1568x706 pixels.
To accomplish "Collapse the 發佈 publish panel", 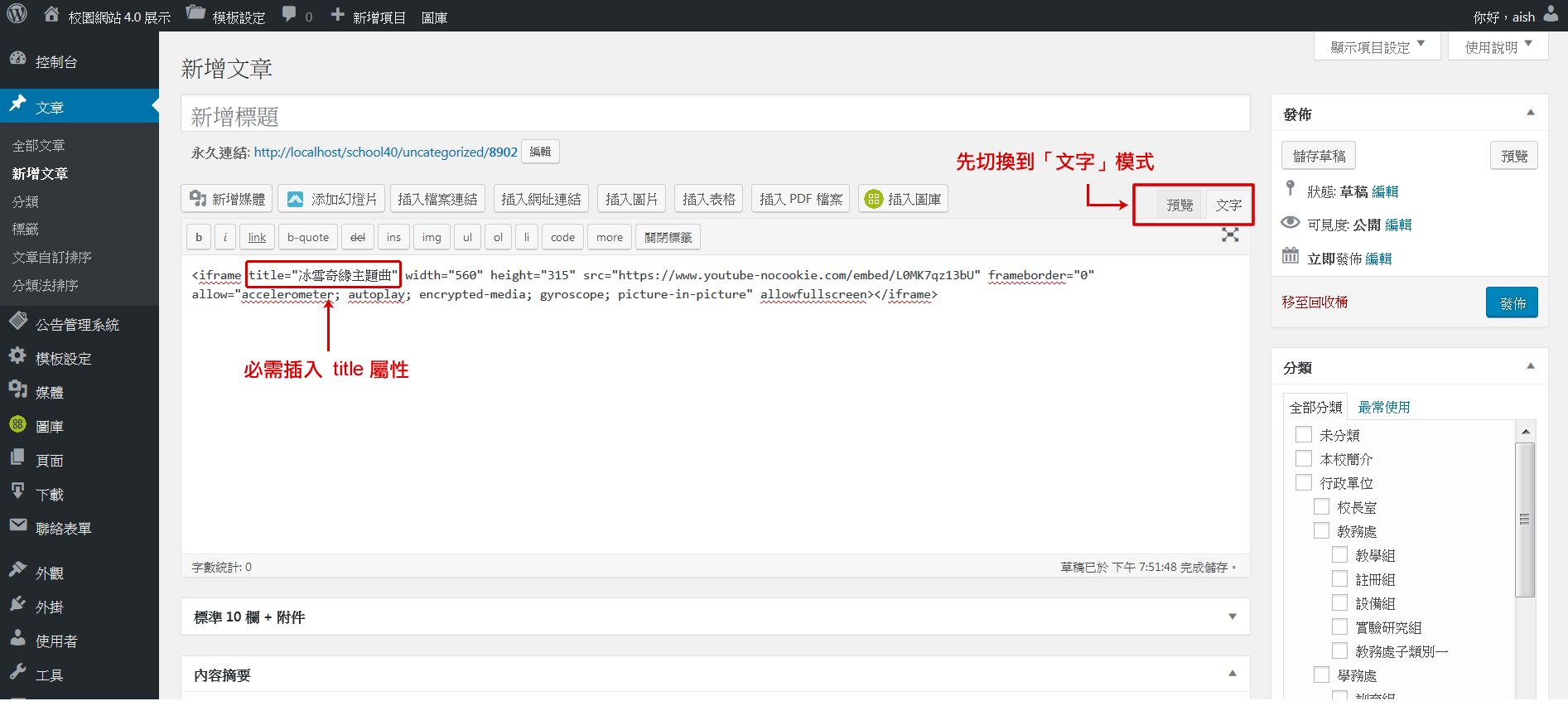I will pyautogui.click(x=1530, y=113).
